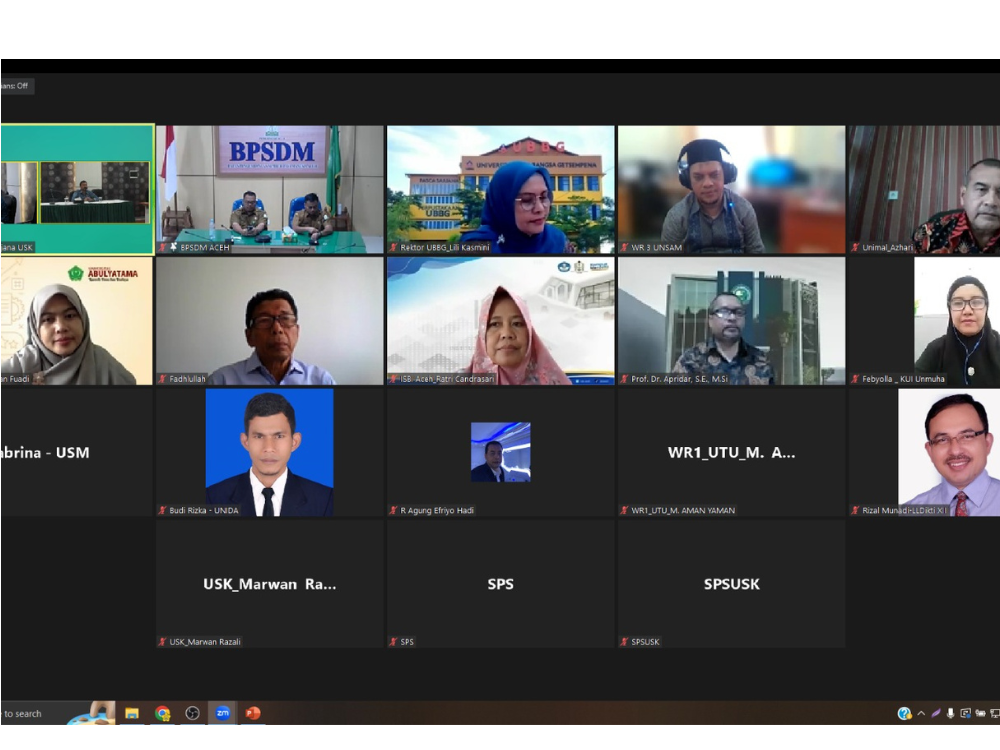Open PowerPoint from the taskbar
Image resolution: width=1000 pixels, height=750 pixels.
pyautogui.click(x=253, y=713)
